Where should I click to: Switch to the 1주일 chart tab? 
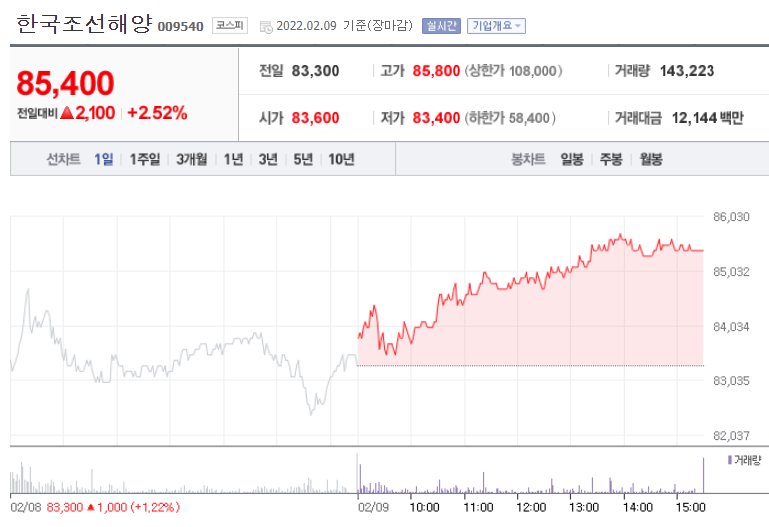(x=145, y=159)
